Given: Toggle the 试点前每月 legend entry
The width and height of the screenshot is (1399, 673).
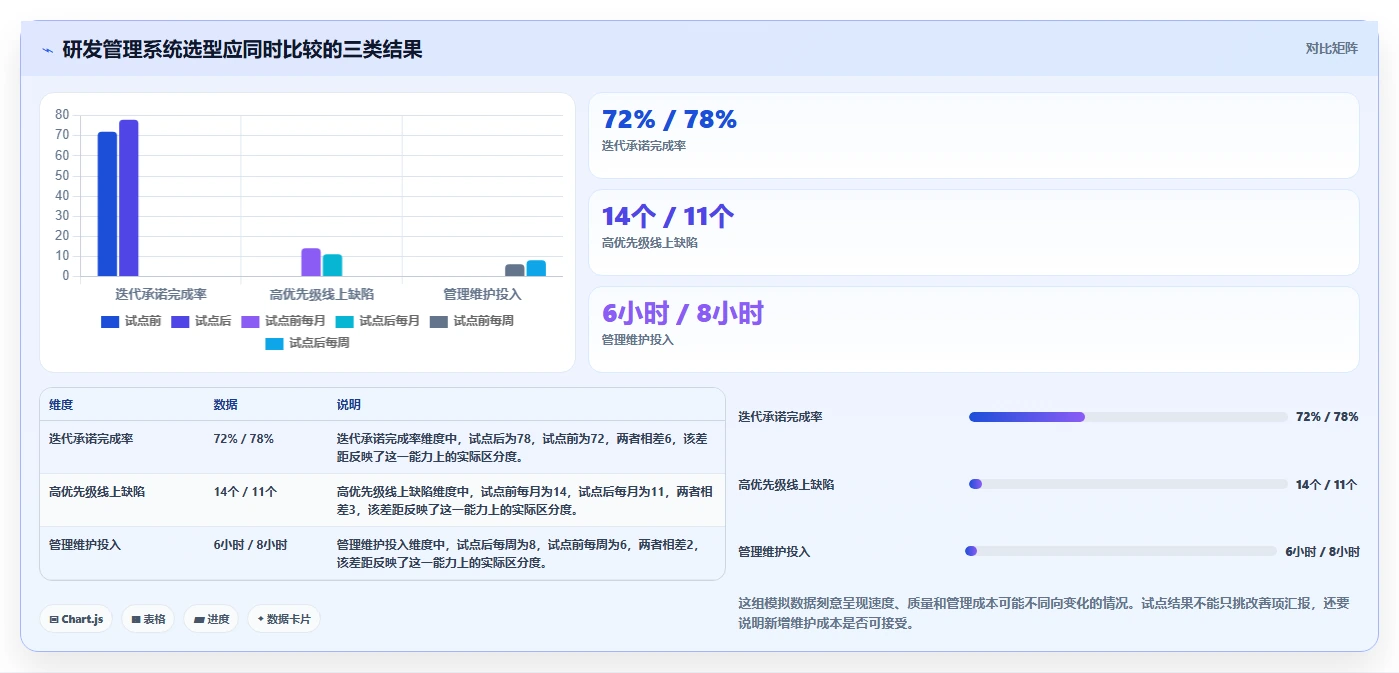Looking at the screenshot, I should 283,321.
